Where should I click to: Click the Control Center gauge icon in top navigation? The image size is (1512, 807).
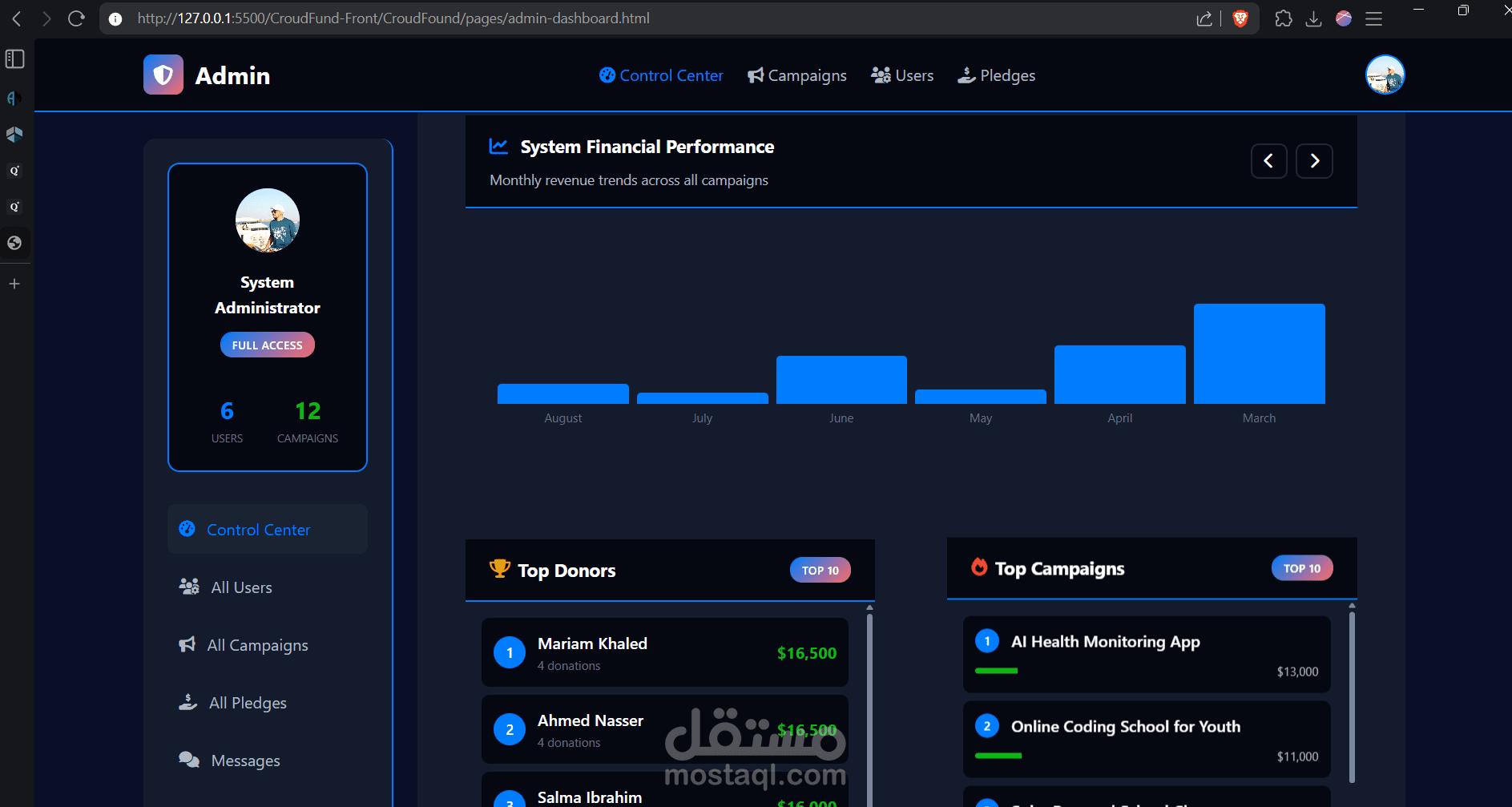coord(607,75)
